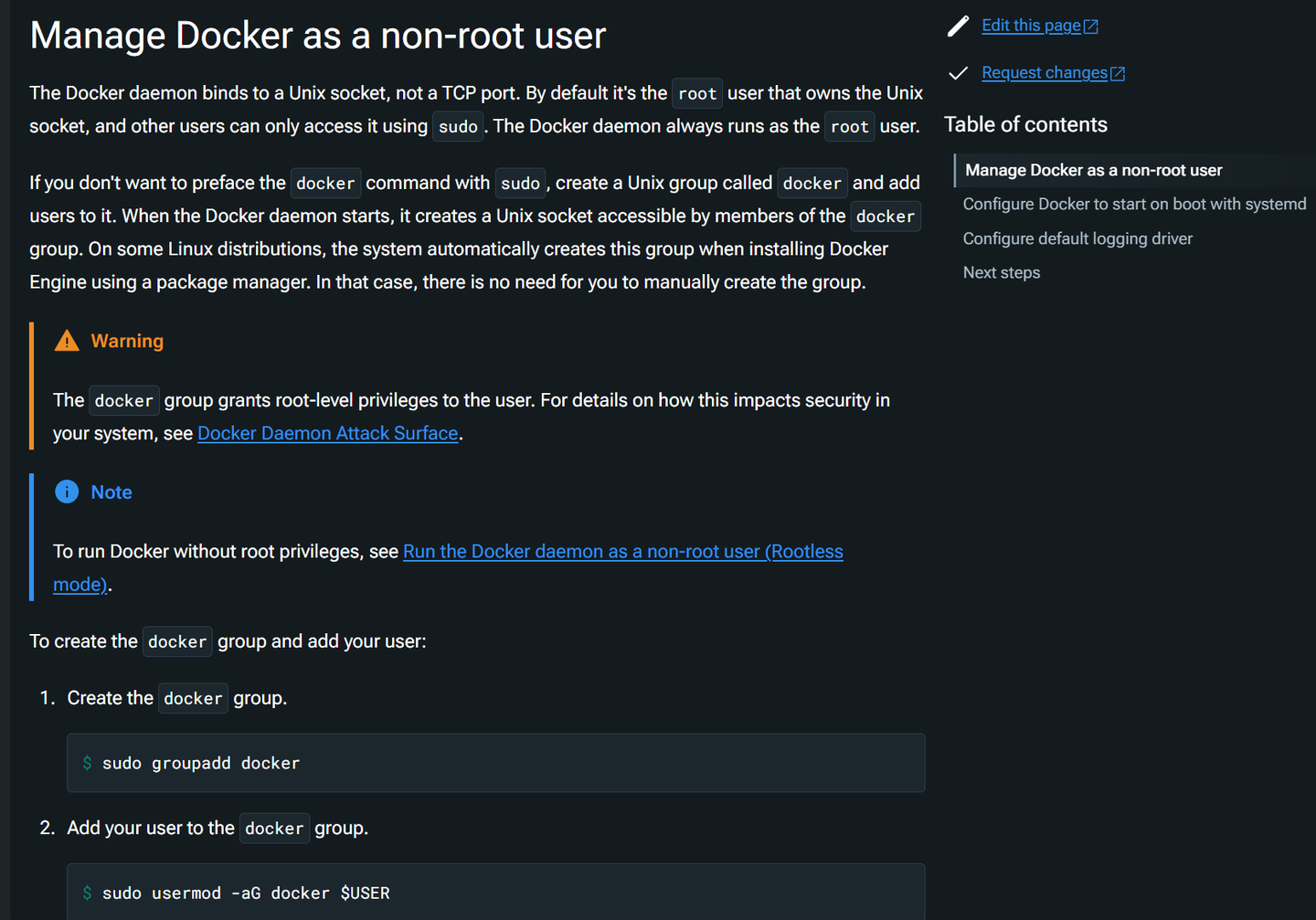Screen dimensions: 1316x920
Task: Click the blue info icon in the Note callout
Action: 66,492
